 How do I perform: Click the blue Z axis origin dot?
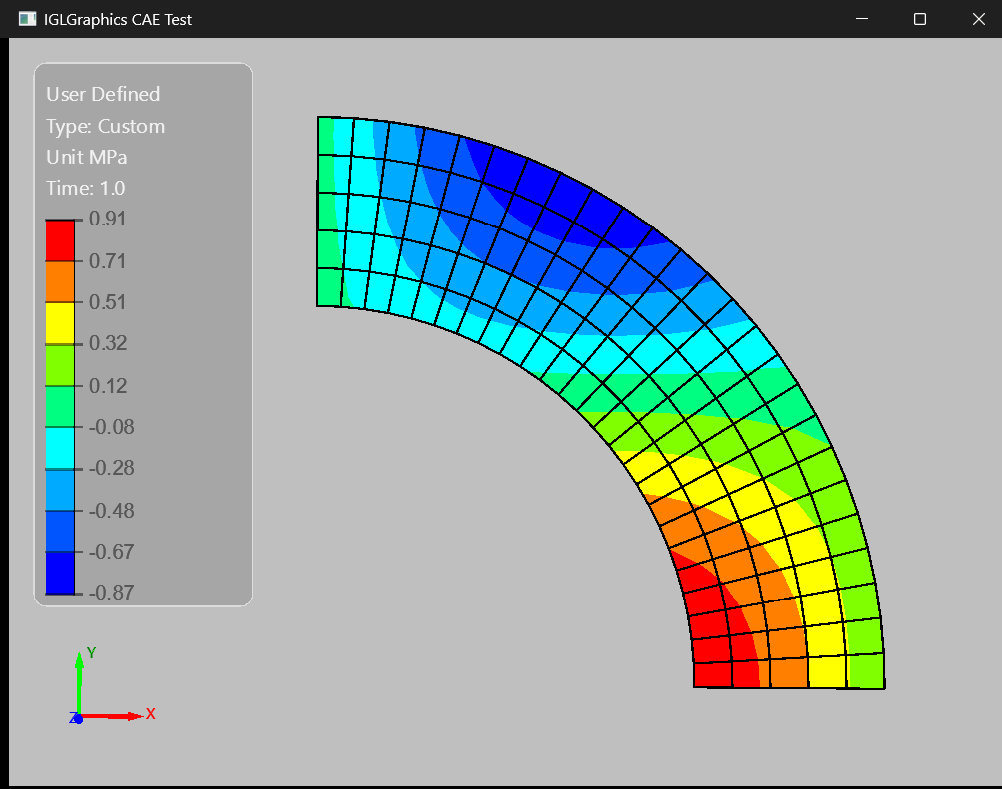click(78, 719)
